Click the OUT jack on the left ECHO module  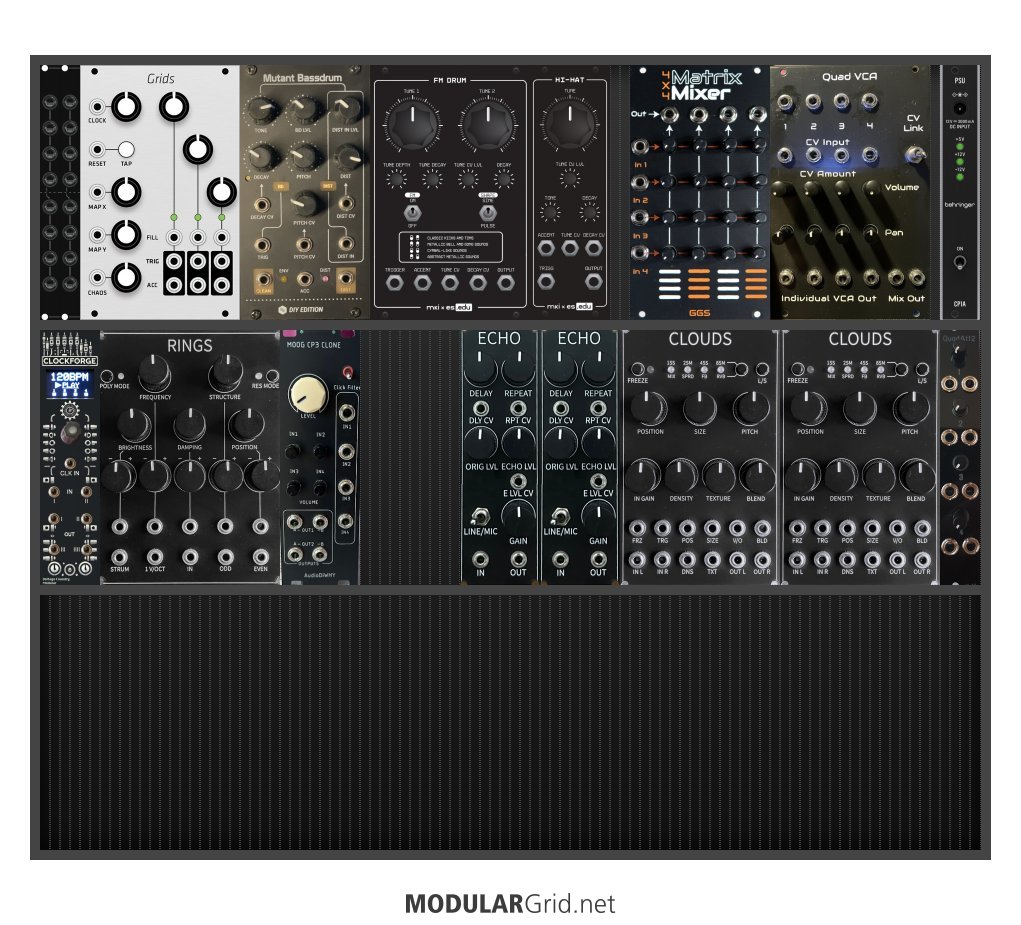[x=518, y=559]
